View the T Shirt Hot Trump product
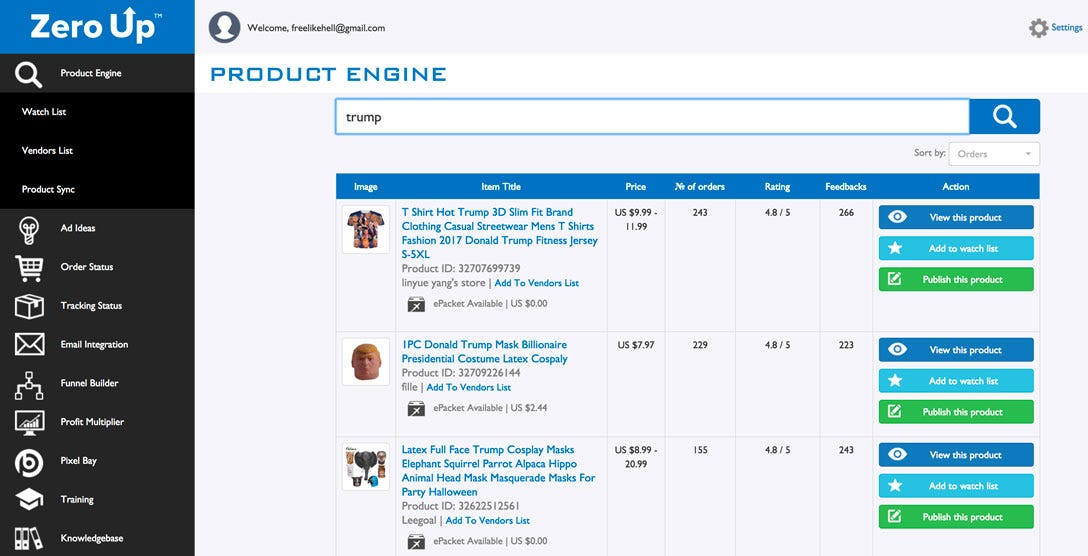The width and height of the screenshot is (1088, 556). coord(956,217)
